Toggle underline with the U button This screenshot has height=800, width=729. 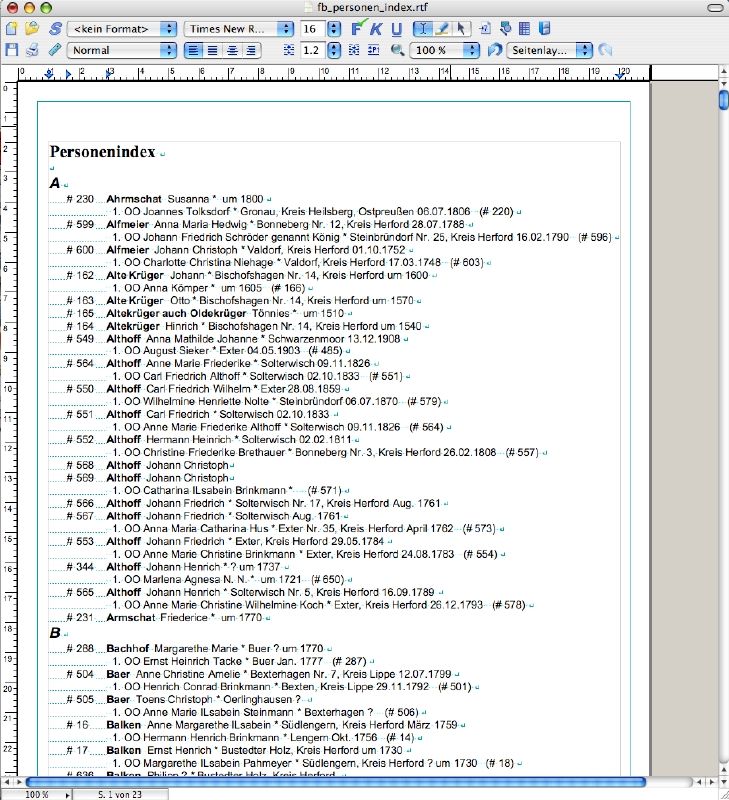click(x=397, y=28)
